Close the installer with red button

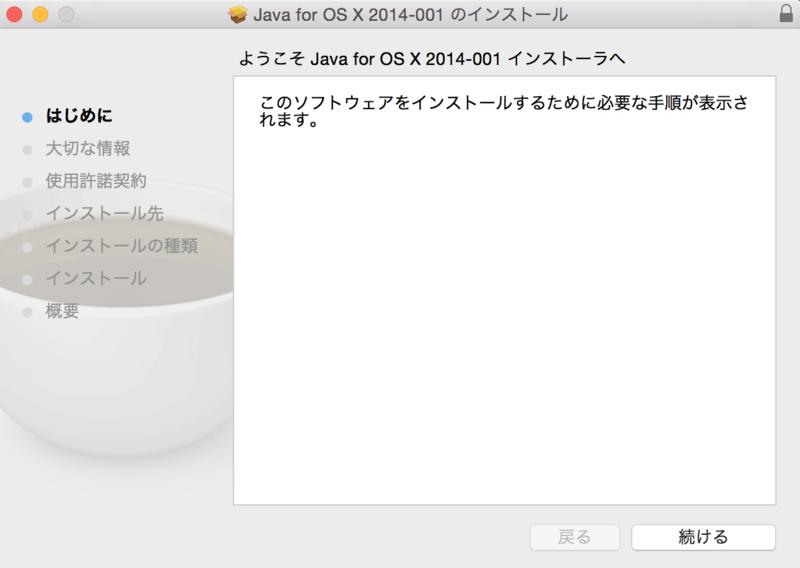[14, 14]
